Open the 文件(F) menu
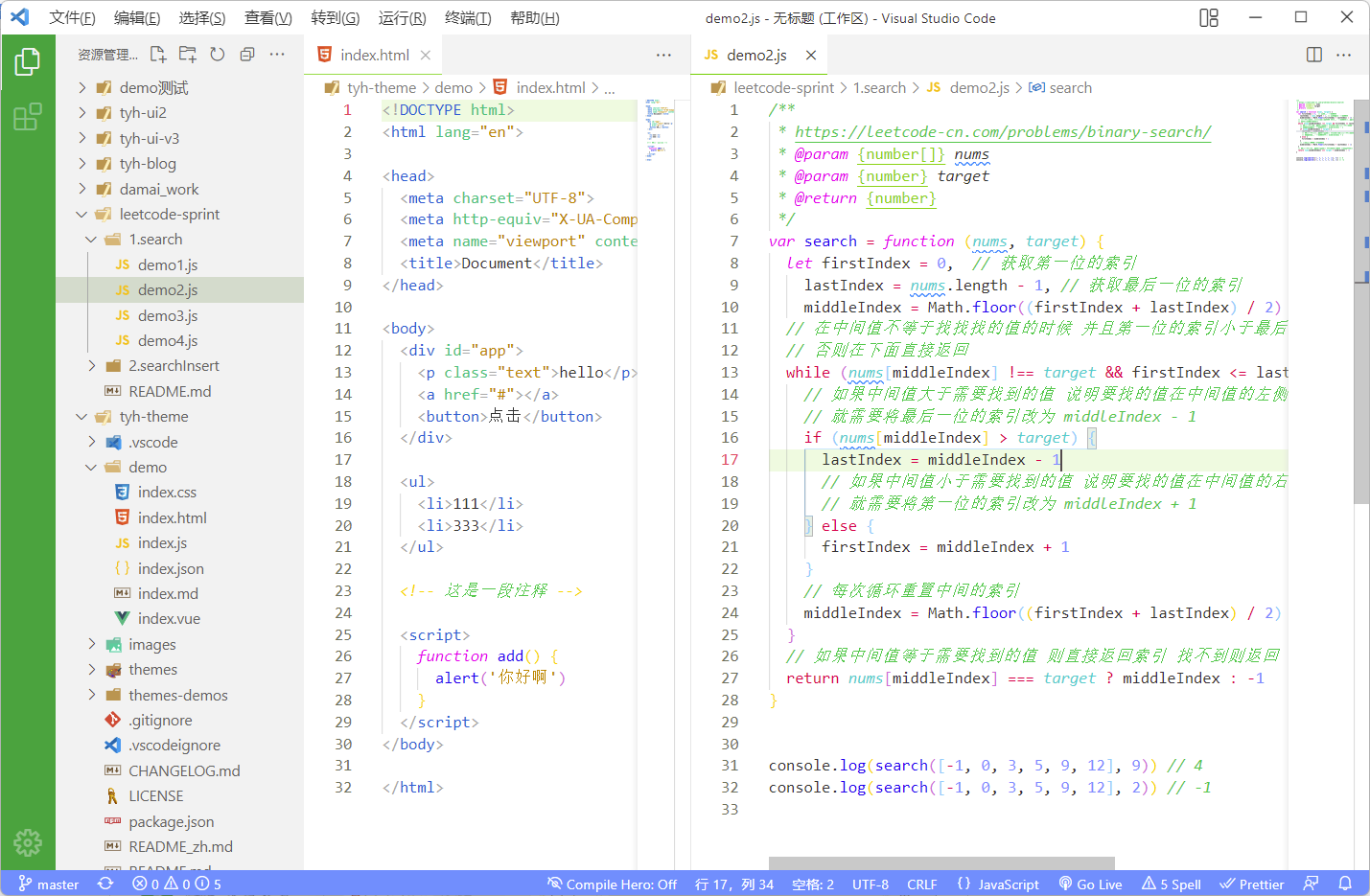The image size is (1370, 896). pos(72,17)
